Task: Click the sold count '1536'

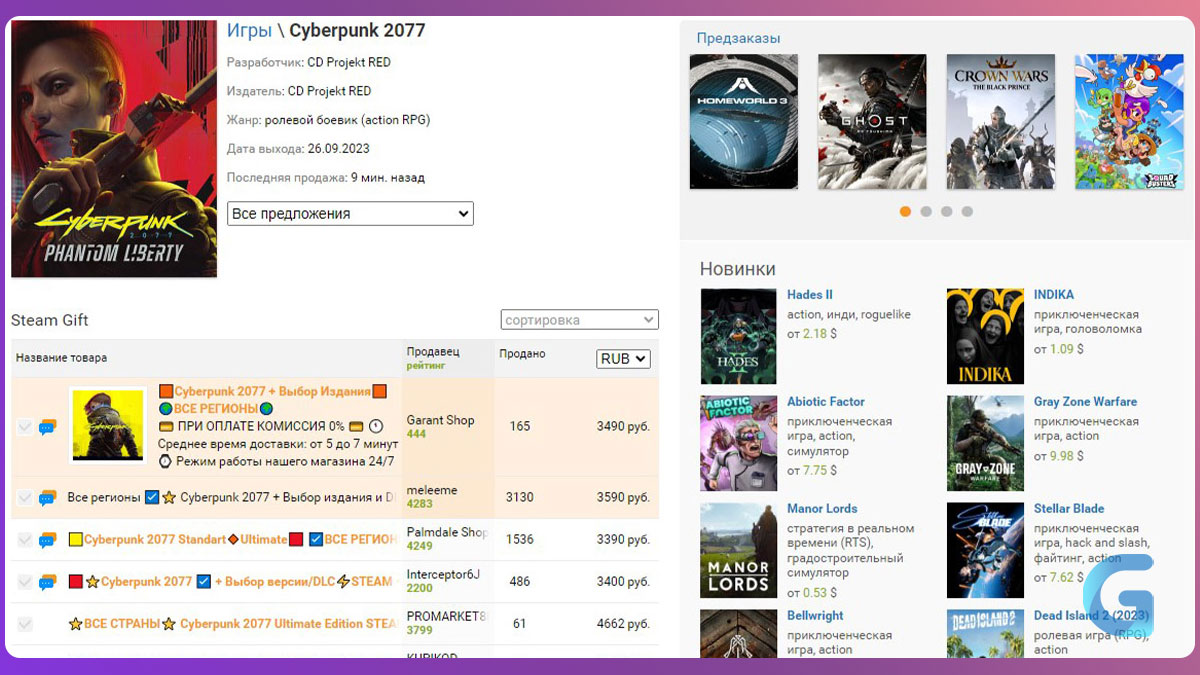Action: point(520,540)
